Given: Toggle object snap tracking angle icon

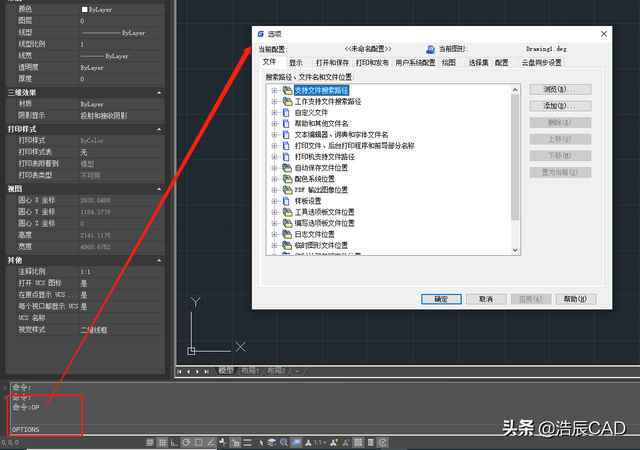Looking at the screenshot, I should 211,442.
